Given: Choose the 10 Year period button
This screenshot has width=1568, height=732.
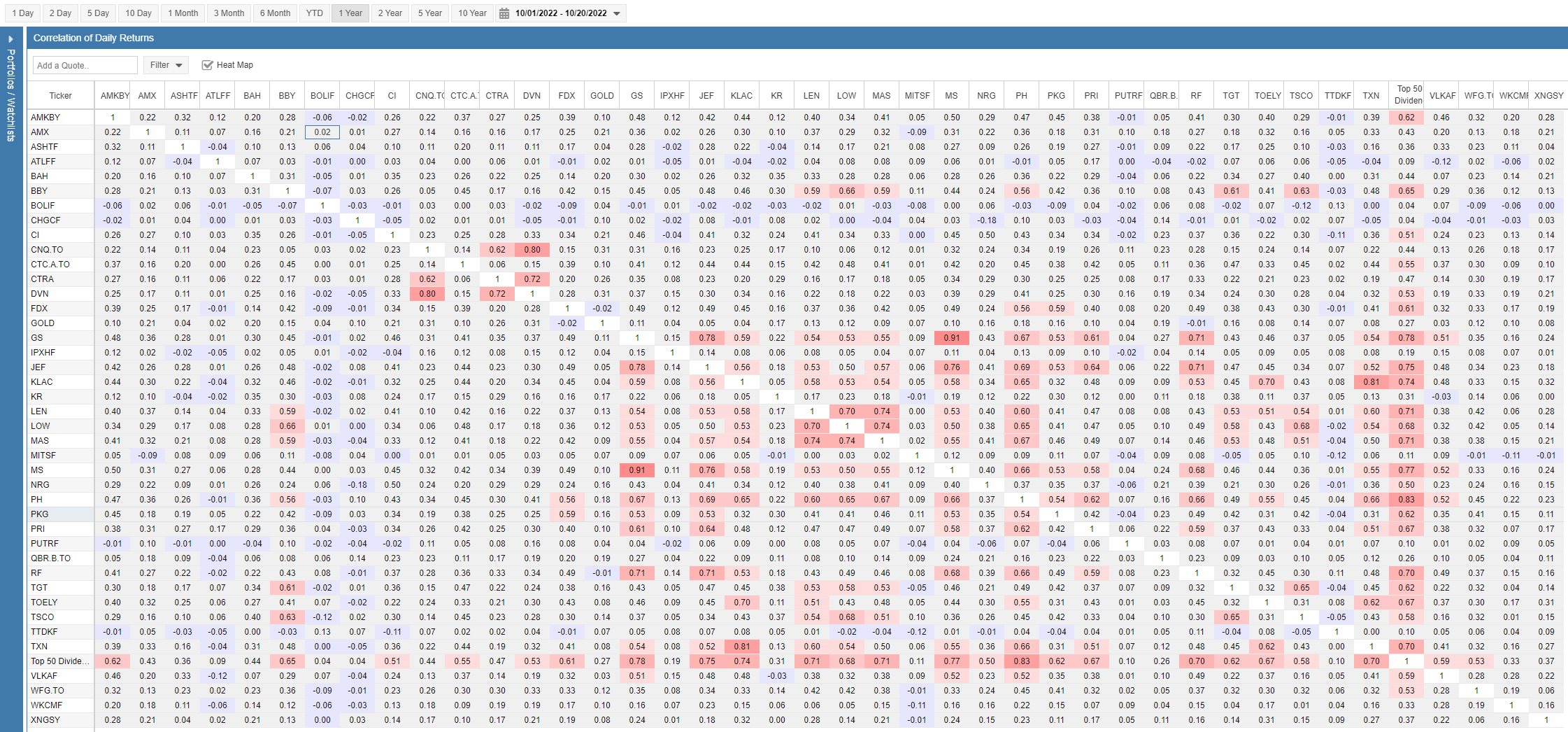Looking at the screenshot, I should (473, 13).
